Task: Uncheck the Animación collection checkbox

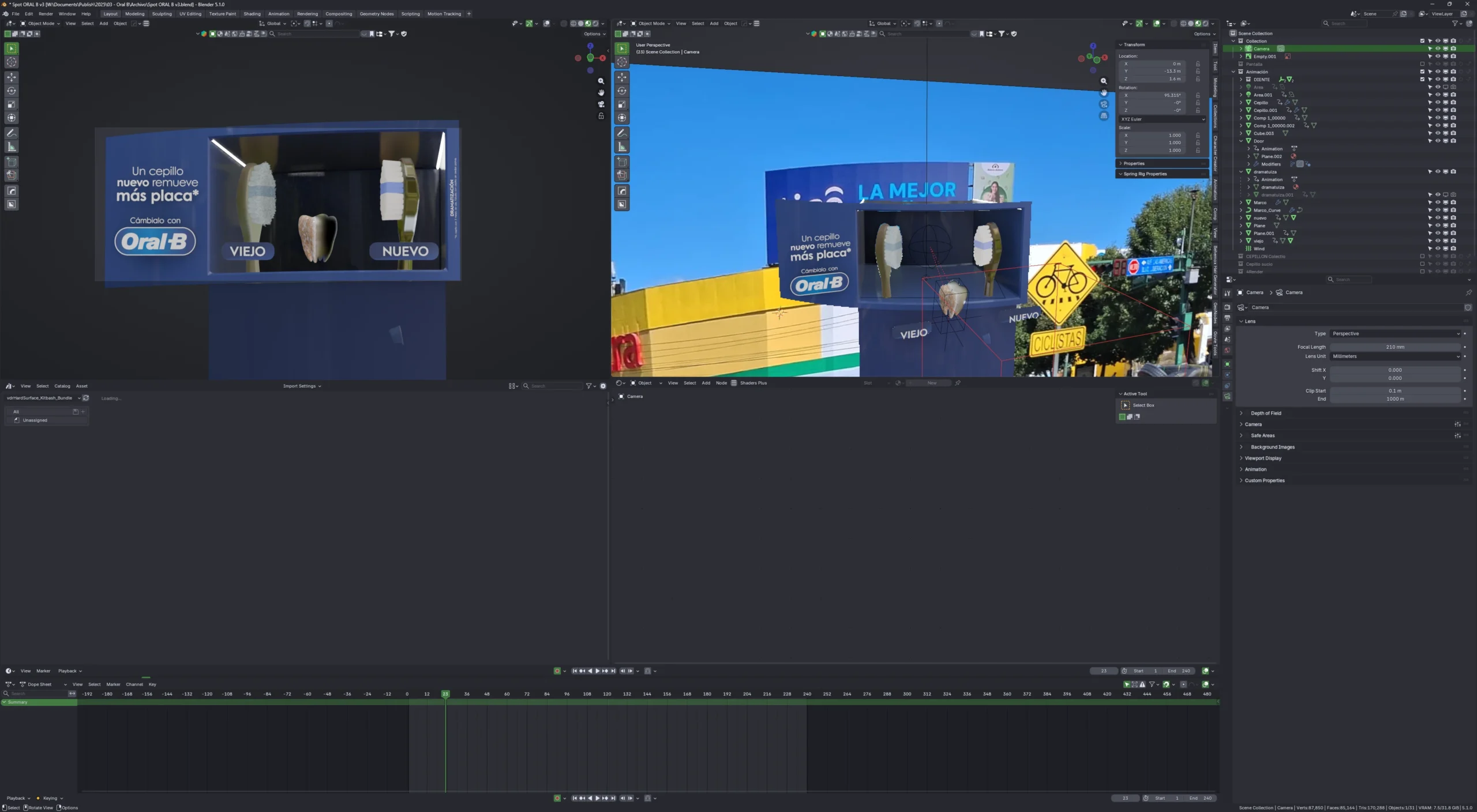Action: point(1422,72)
